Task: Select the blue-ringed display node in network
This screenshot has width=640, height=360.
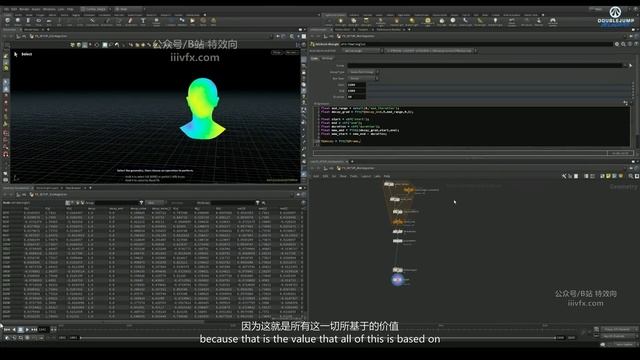Action: [x=397, y=280]
